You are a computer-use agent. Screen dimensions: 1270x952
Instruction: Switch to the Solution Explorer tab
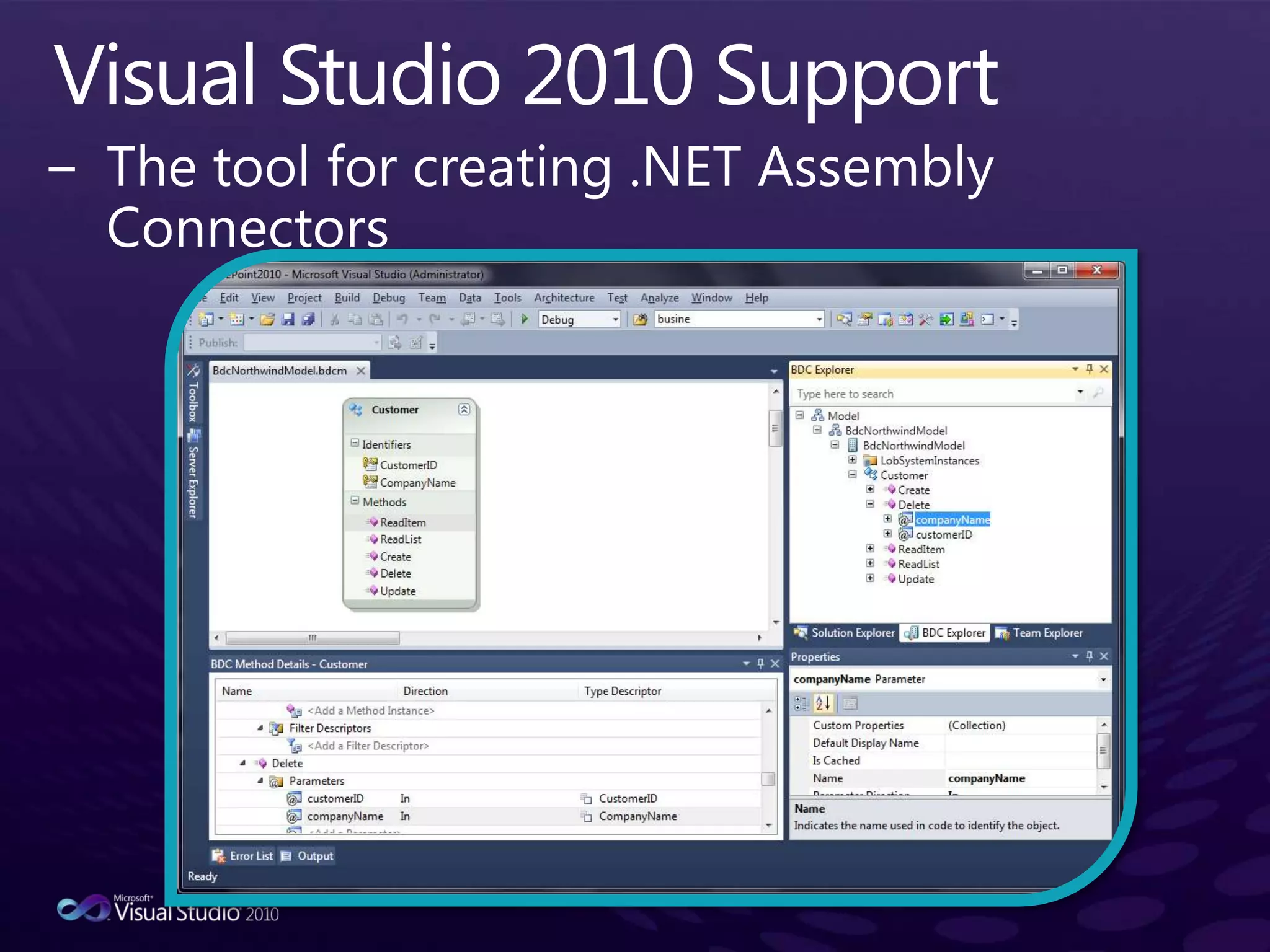(846, 633)
